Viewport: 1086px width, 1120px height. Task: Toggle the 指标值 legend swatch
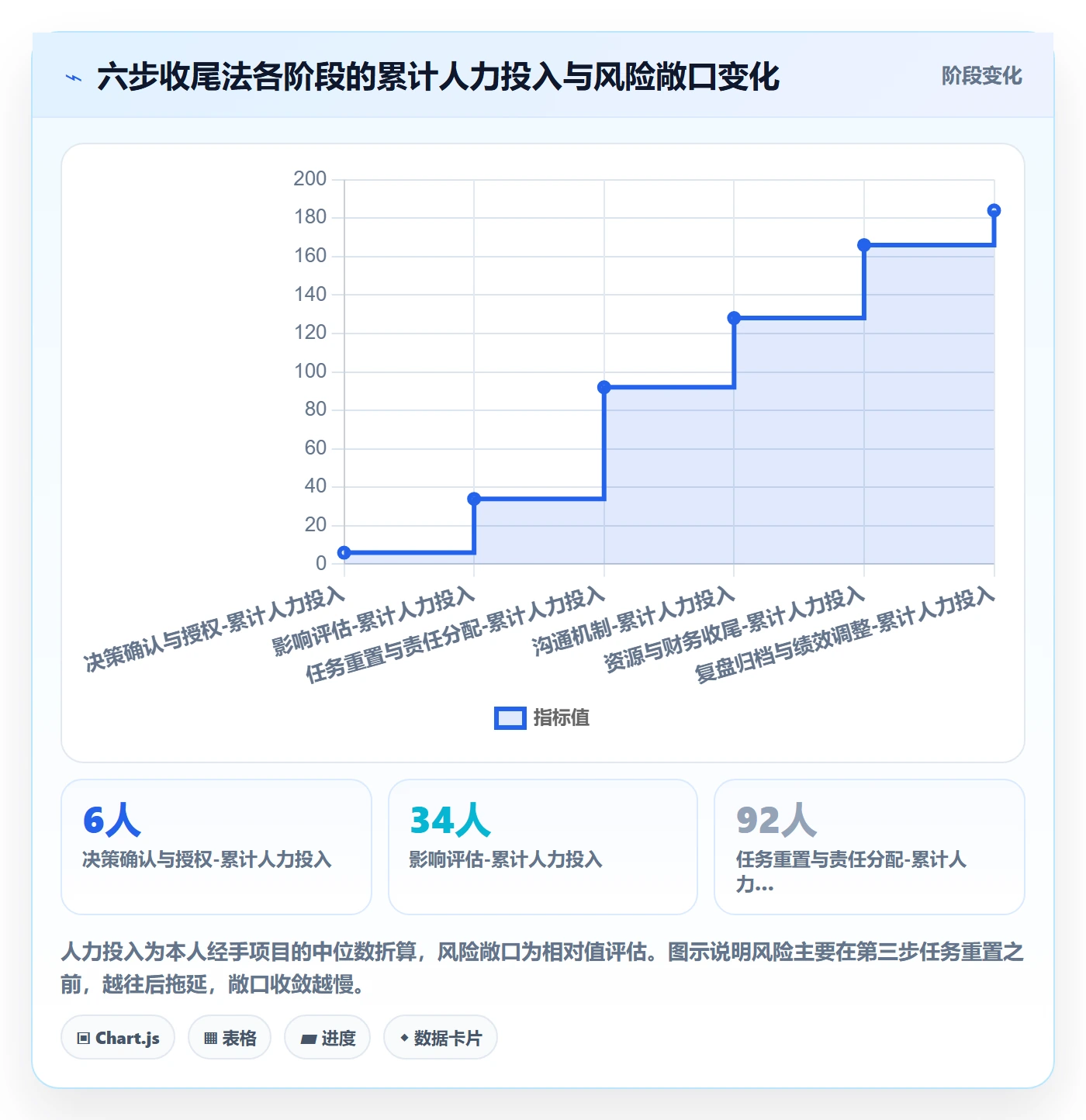(x=510, y=718)
